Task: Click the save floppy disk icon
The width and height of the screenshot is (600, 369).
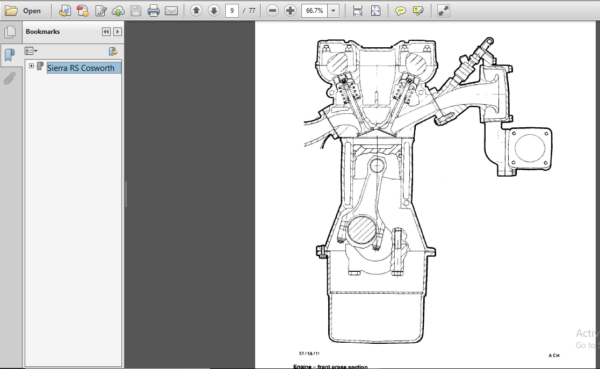Action: click(136, 11)
